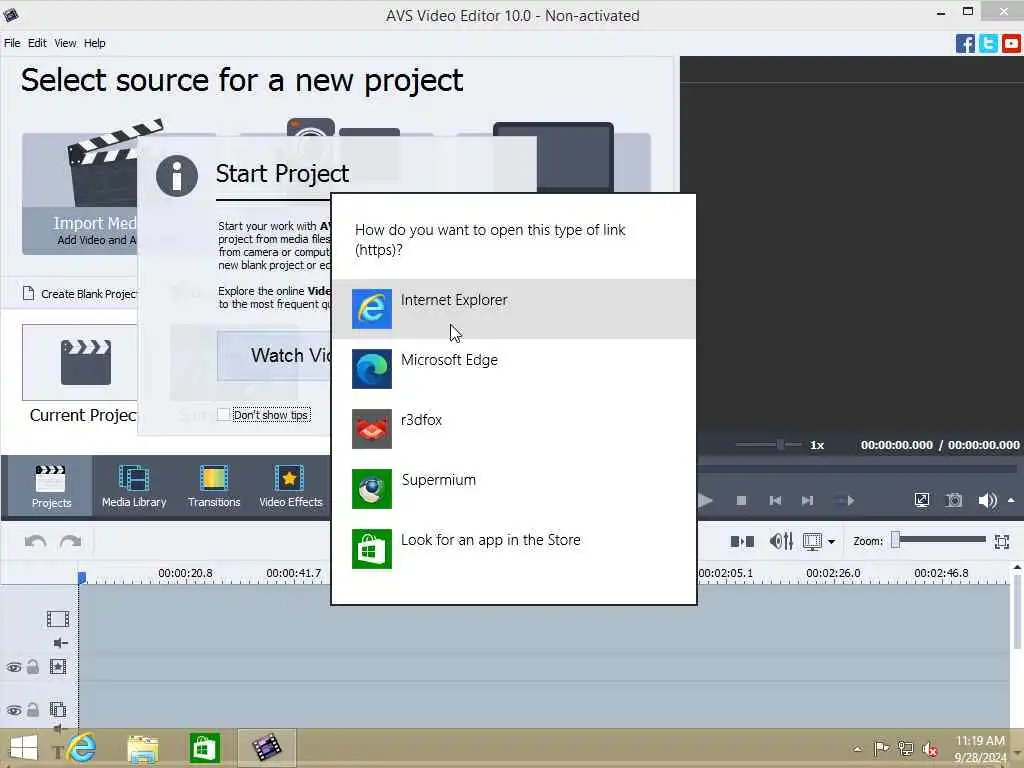Open the YouTube channel icon
This screenshot has width=1024, height=768.
1011,44
